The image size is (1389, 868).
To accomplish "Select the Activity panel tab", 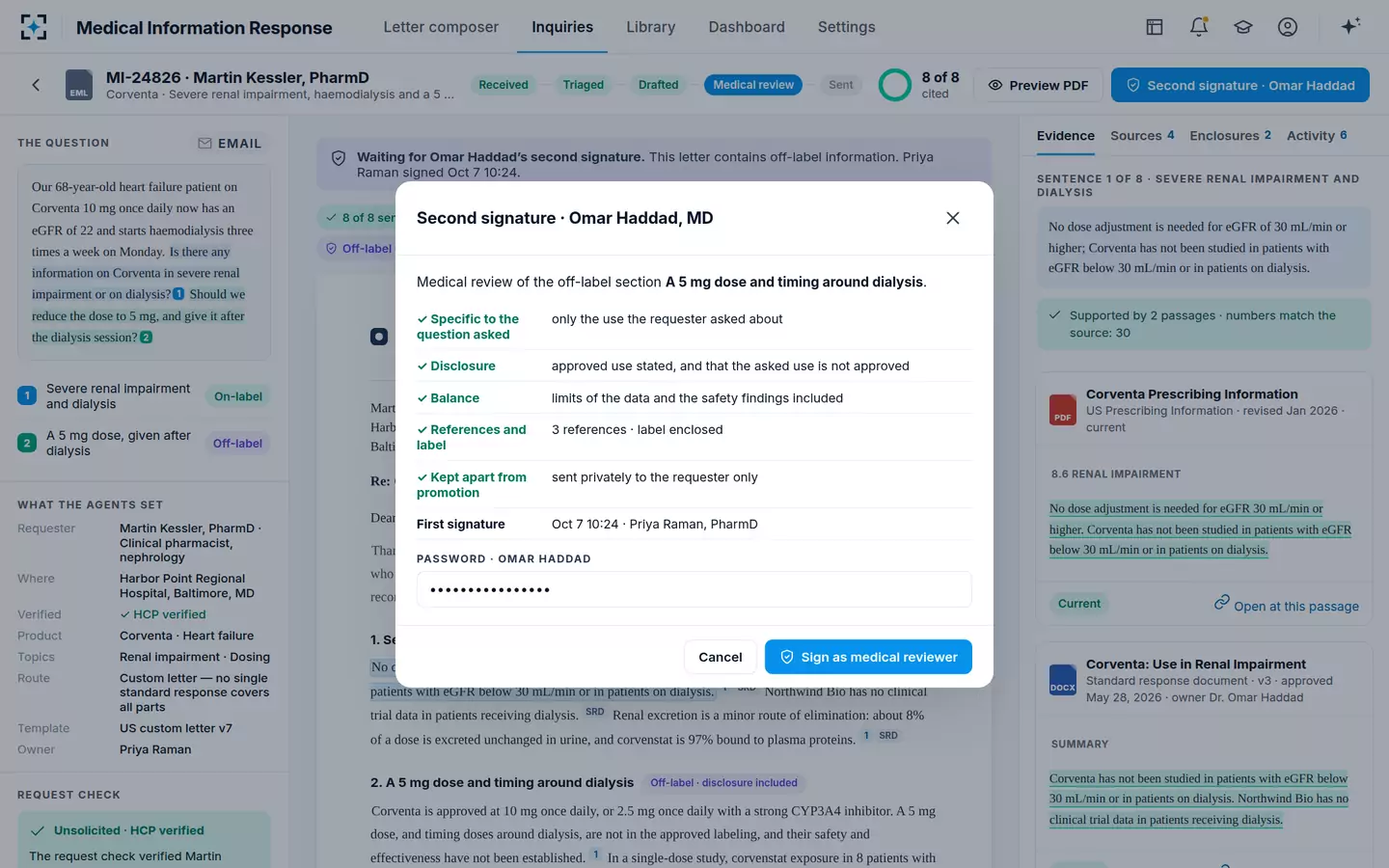I will [1317, 136].
